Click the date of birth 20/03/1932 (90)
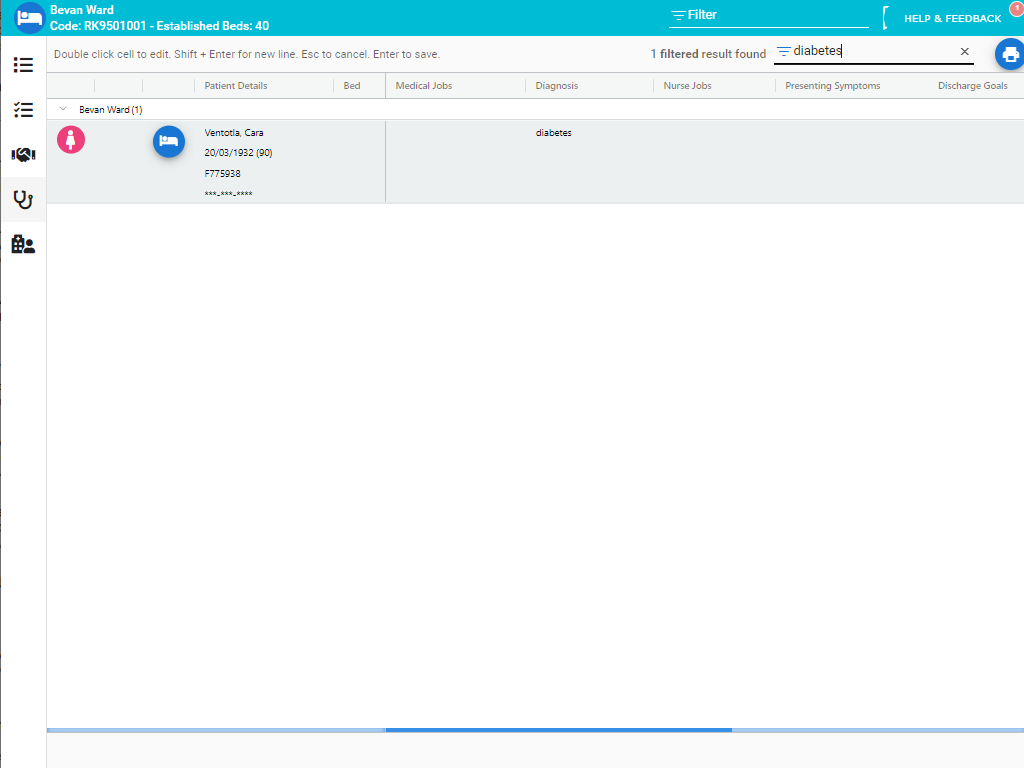 238,153
